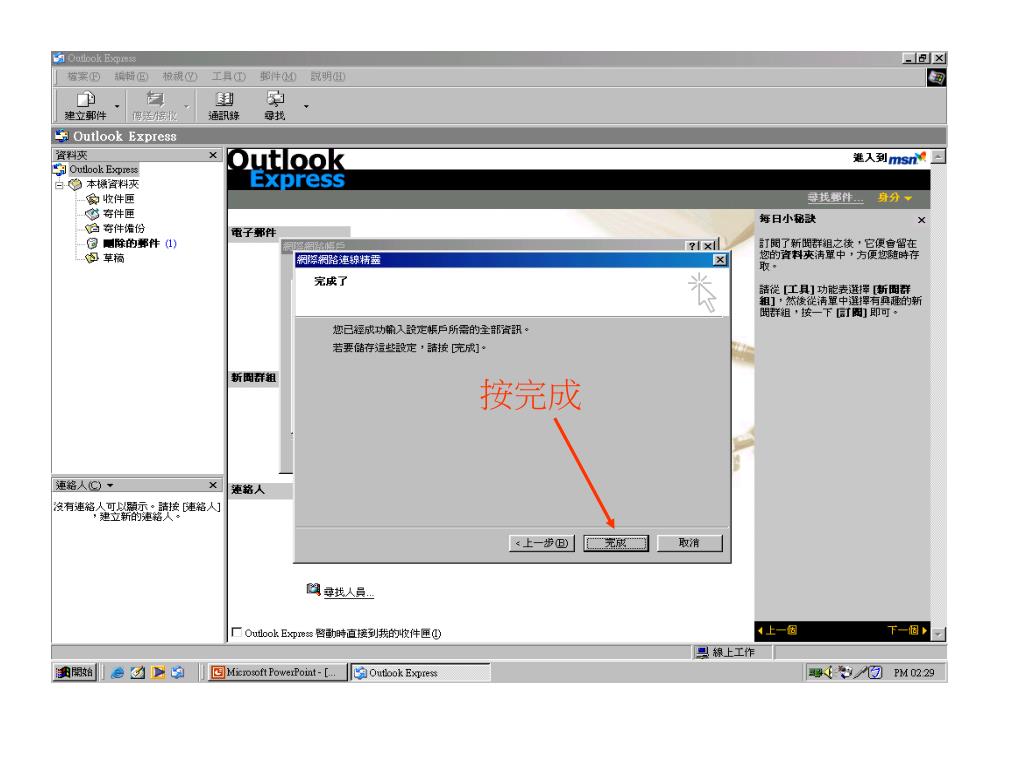The image size is (1024, 768).
Task: Launch Windows Media Player from quick launch
Action: 157,672
